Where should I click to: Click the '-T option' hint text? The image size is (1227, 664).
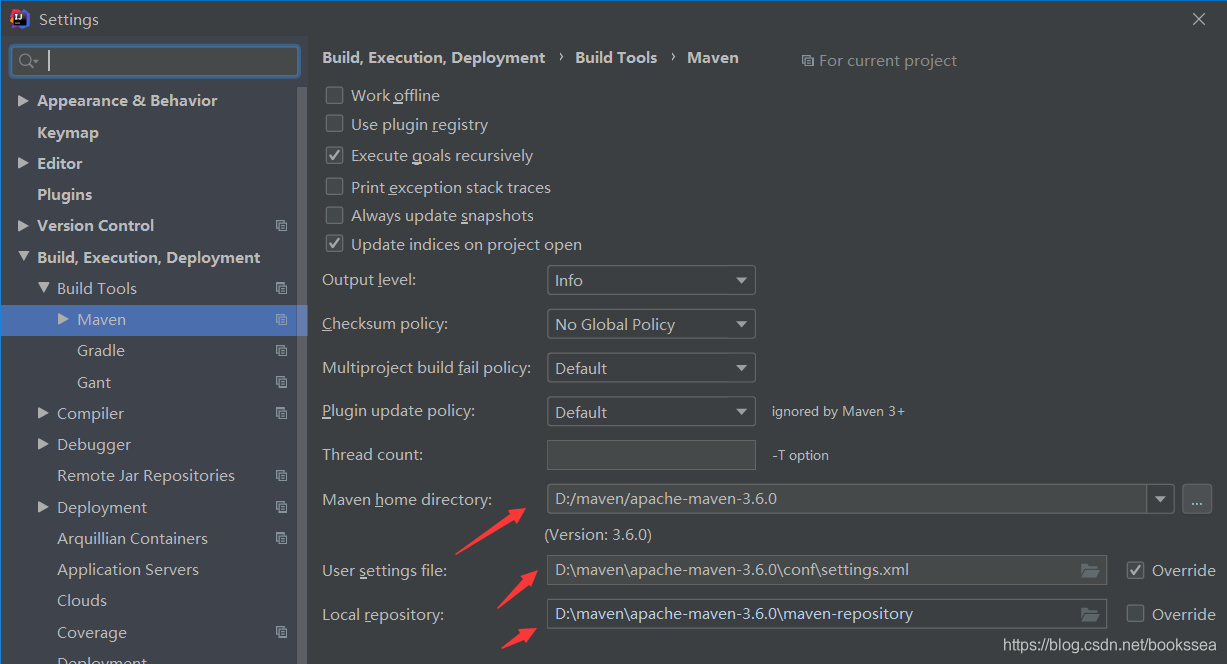coord(800,455)
